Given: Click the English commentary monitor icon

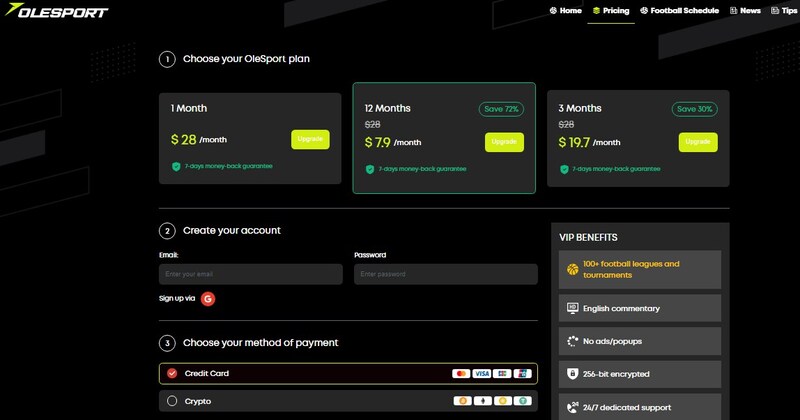Looking at the screenshot, I should (x=573, y=307).
